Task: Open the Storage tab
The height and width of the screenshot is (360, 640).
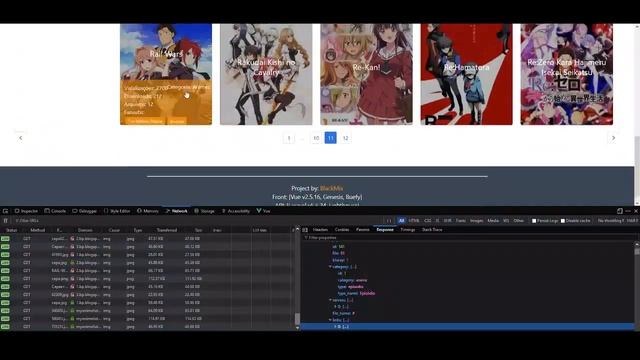Action: click(x=204, y=211)
